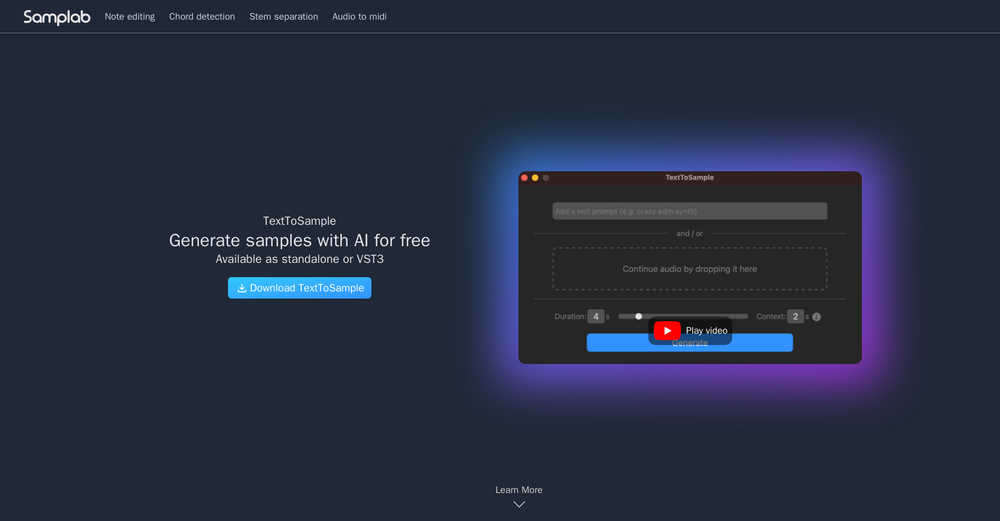Click the duration slider handle
This screenshot has height=521, width=1000.
pos(639,317)
